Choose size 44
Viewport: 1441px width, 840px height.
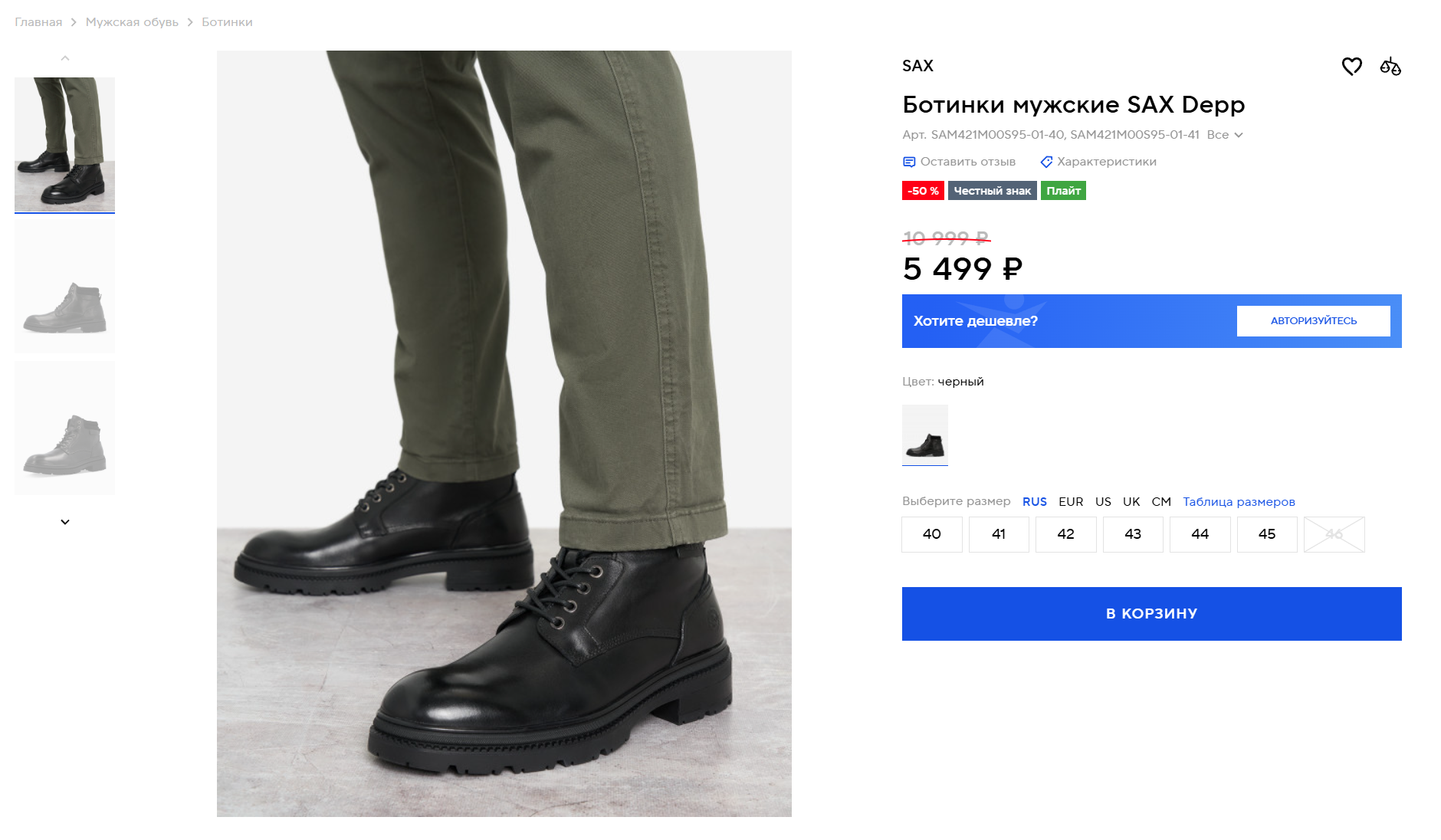1200,534
